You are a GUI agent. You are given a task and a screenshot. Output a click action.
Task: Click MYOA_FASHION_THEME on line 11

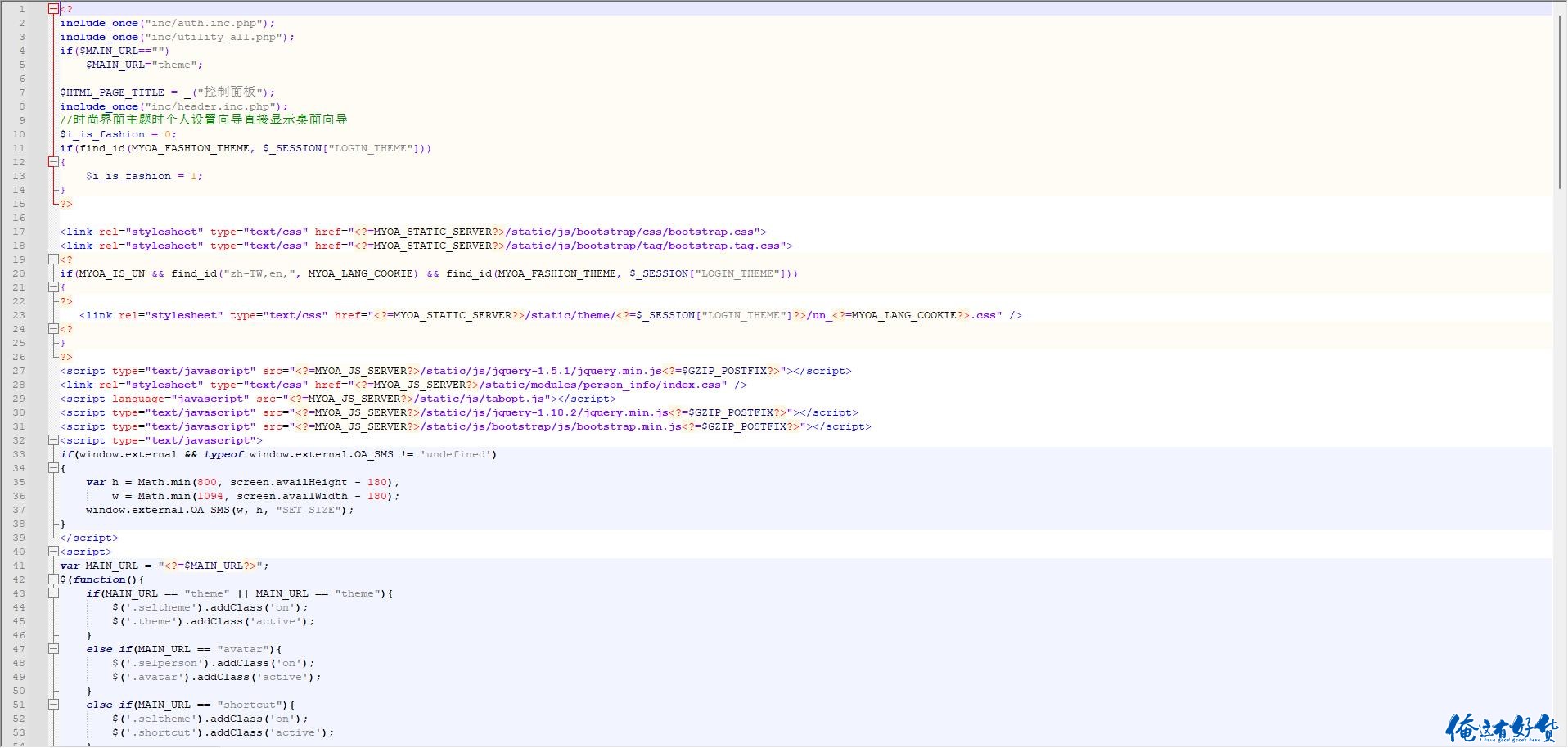[x=191, y=148]
